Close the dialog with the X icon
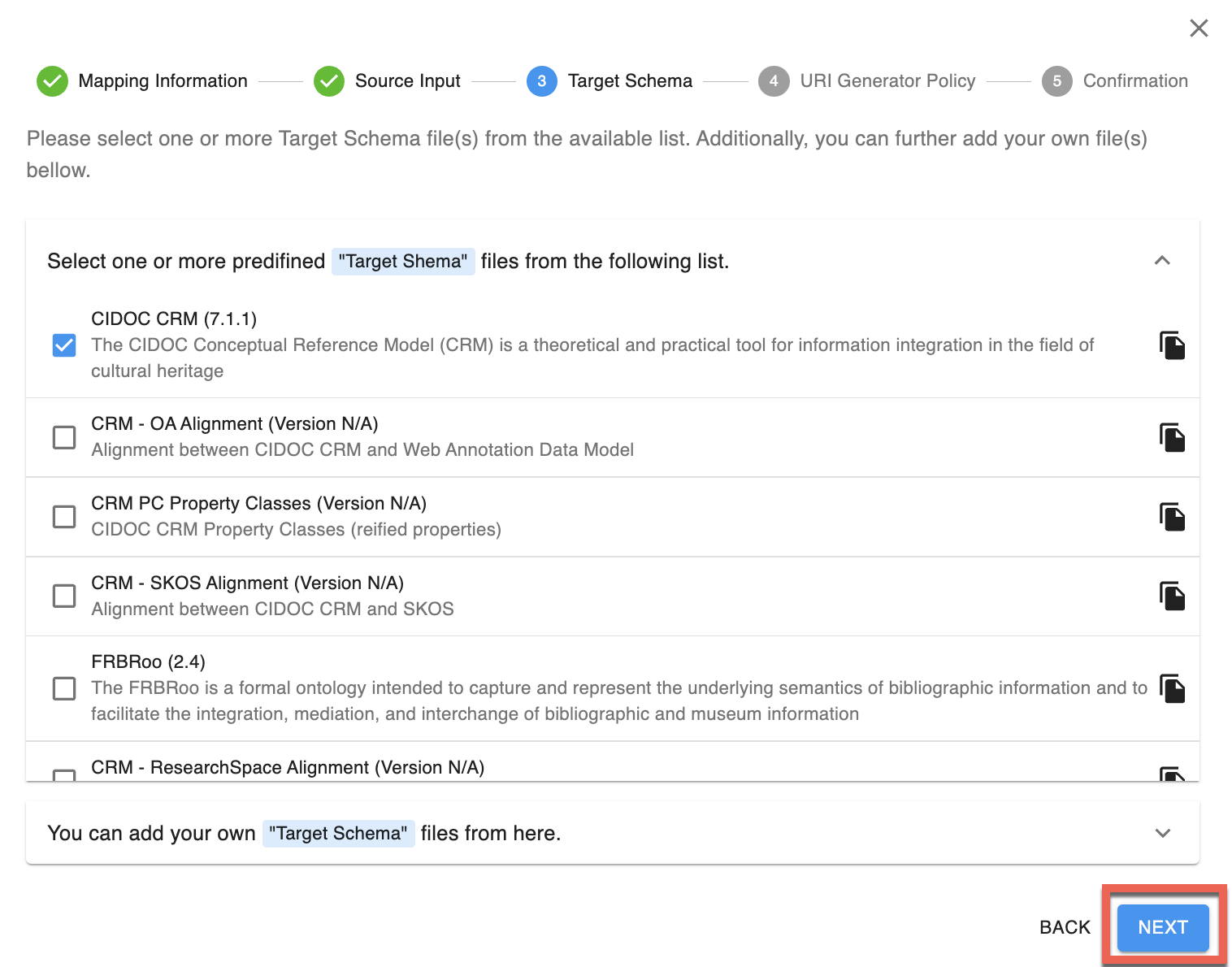1232x967 pixels. coord(1198,28)
